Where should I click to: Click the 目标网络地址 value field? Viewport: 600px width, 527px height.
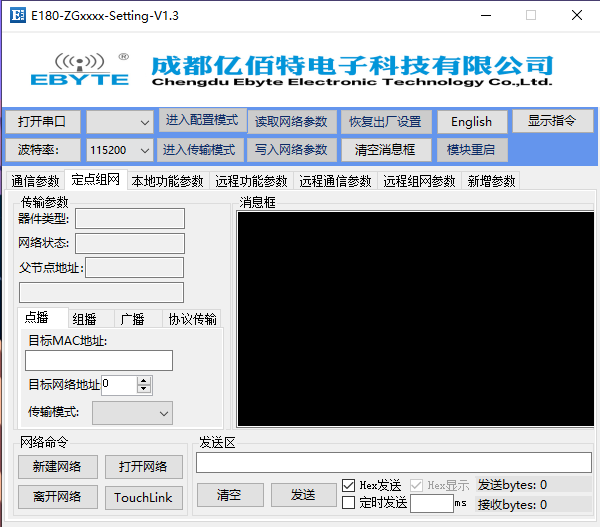(119, 385)
